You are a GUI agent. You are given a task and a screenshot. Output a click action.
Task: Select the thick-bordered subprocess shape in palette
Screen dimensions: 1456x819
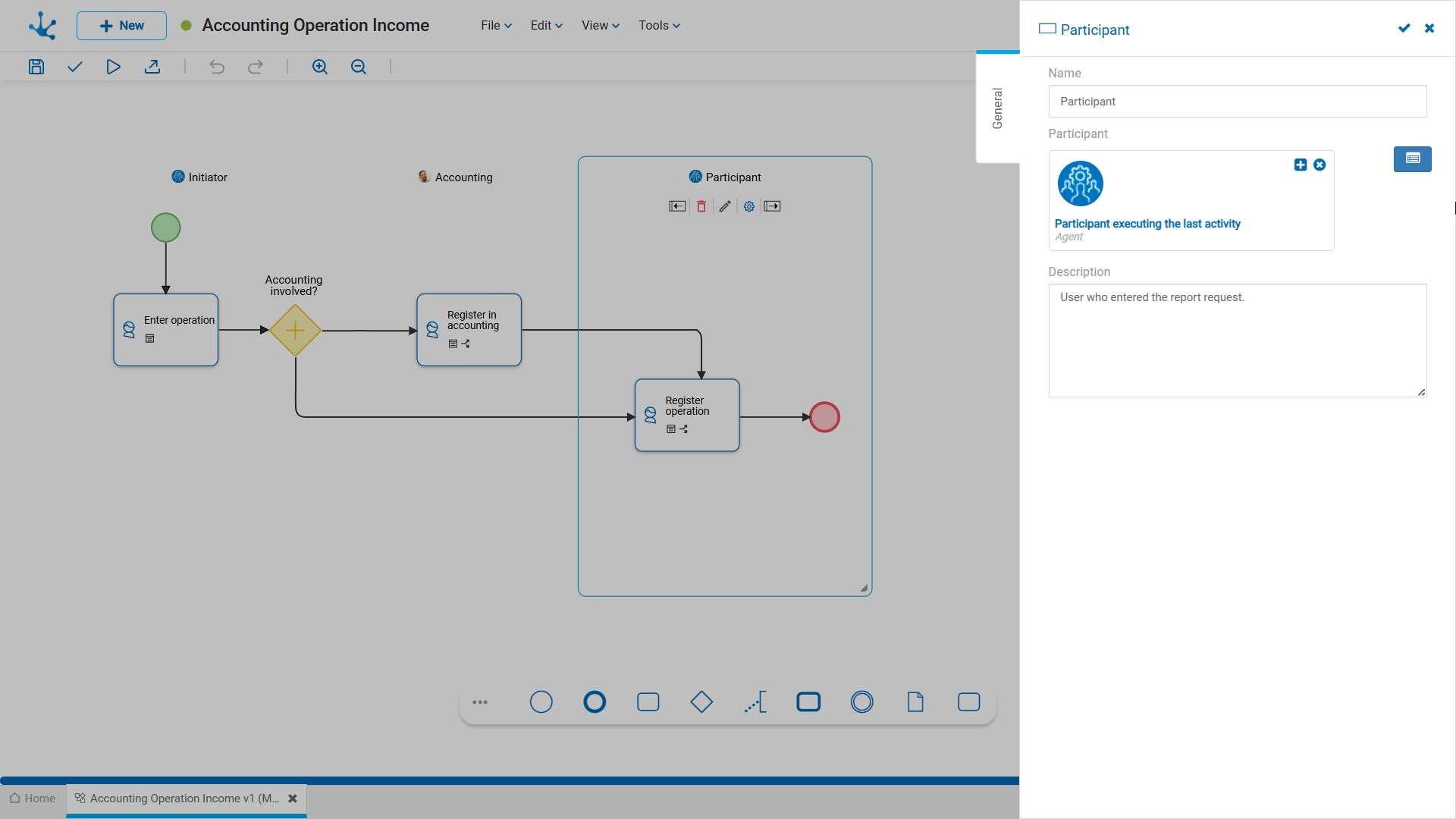808,702
